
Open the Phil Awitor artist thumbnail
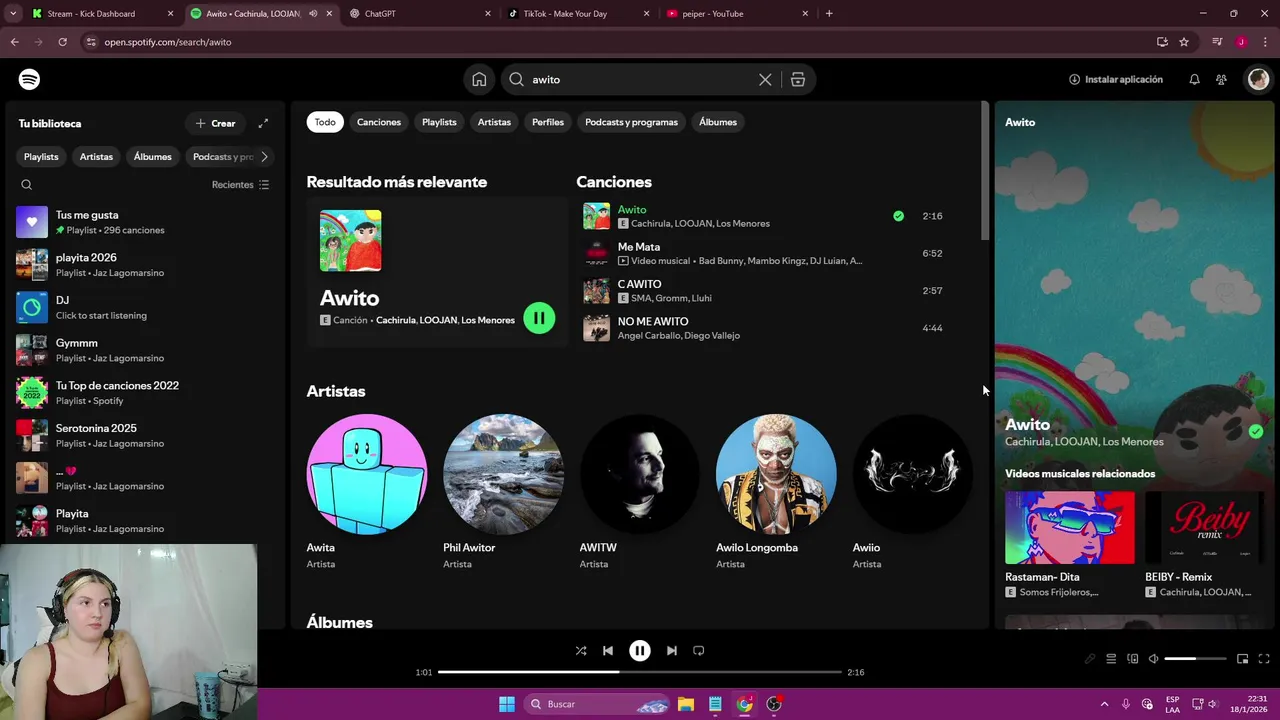tap(503, 474)
